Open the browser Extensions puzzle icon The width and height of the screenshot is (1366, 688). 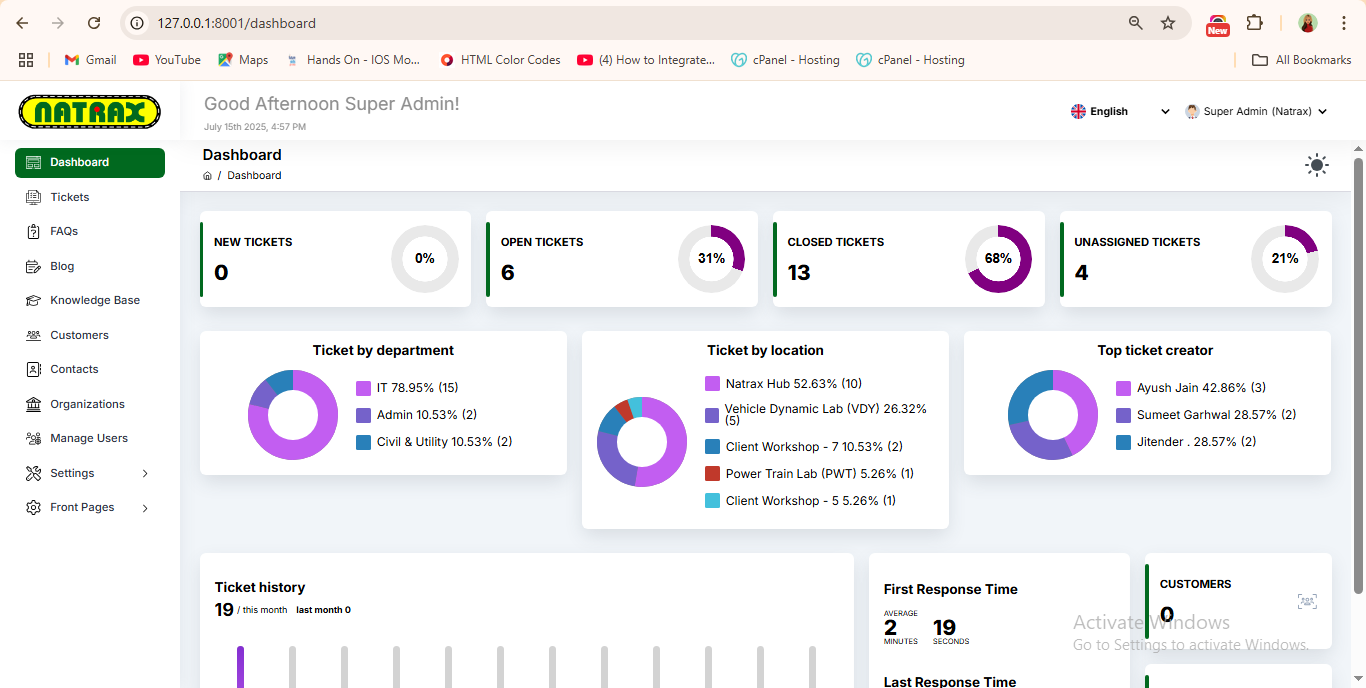pos(1254,23)
